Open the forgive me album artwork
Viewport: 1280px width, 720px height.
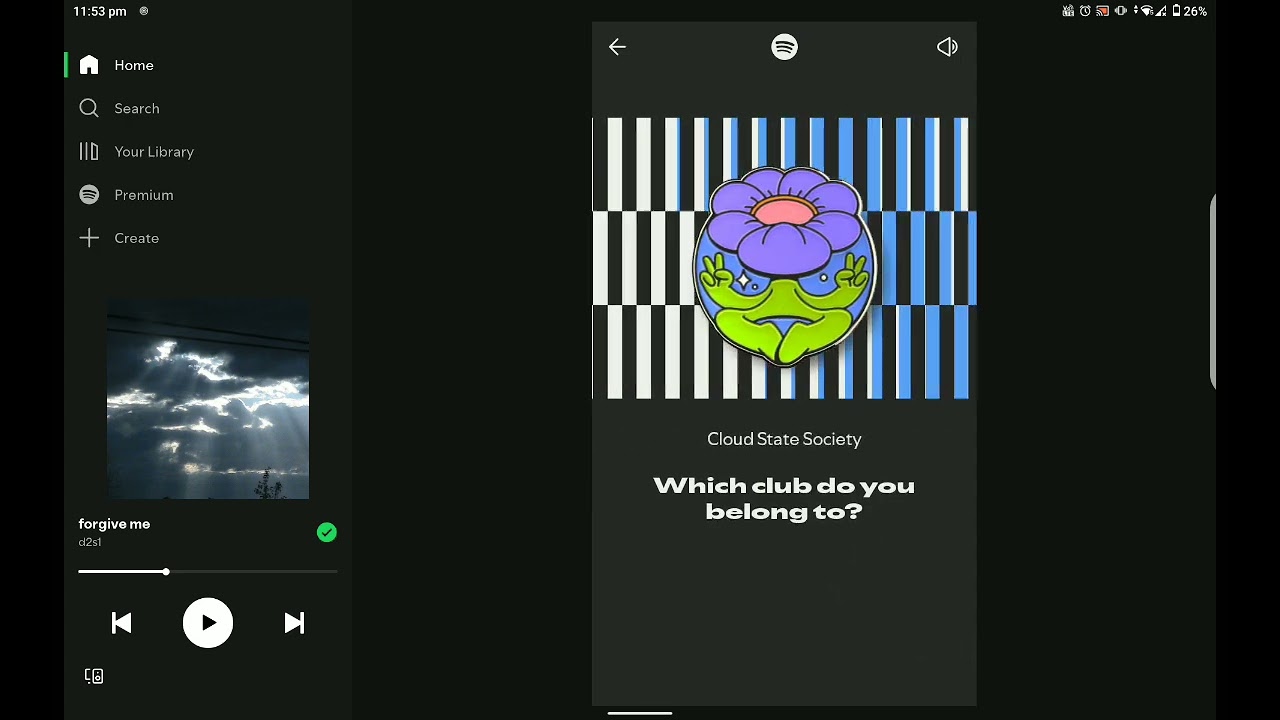(x=208, y=398)
